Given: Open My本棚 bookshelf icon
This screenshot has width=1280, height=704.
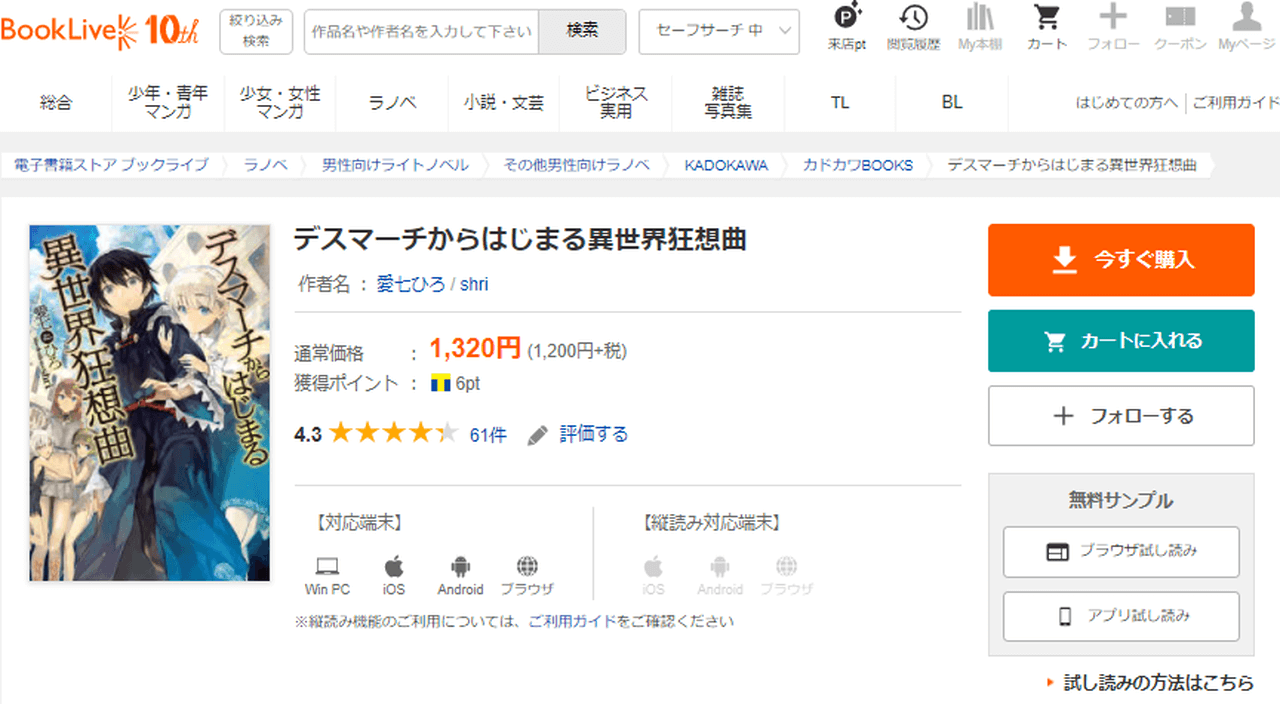Looking at the screenshot, I should click(x=980, y=26).
